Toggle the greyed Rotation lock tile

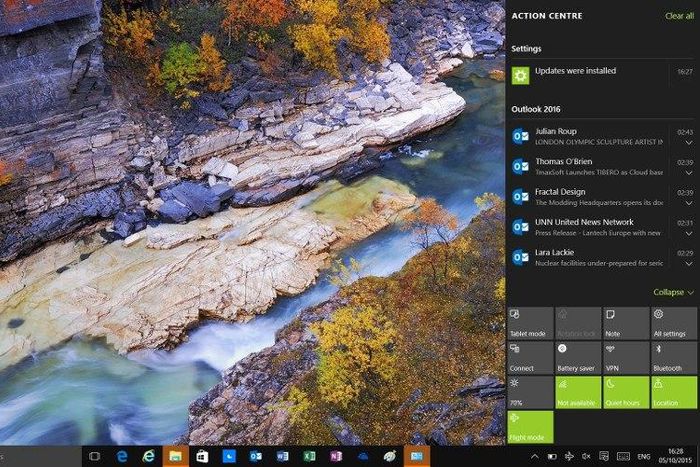578,323
